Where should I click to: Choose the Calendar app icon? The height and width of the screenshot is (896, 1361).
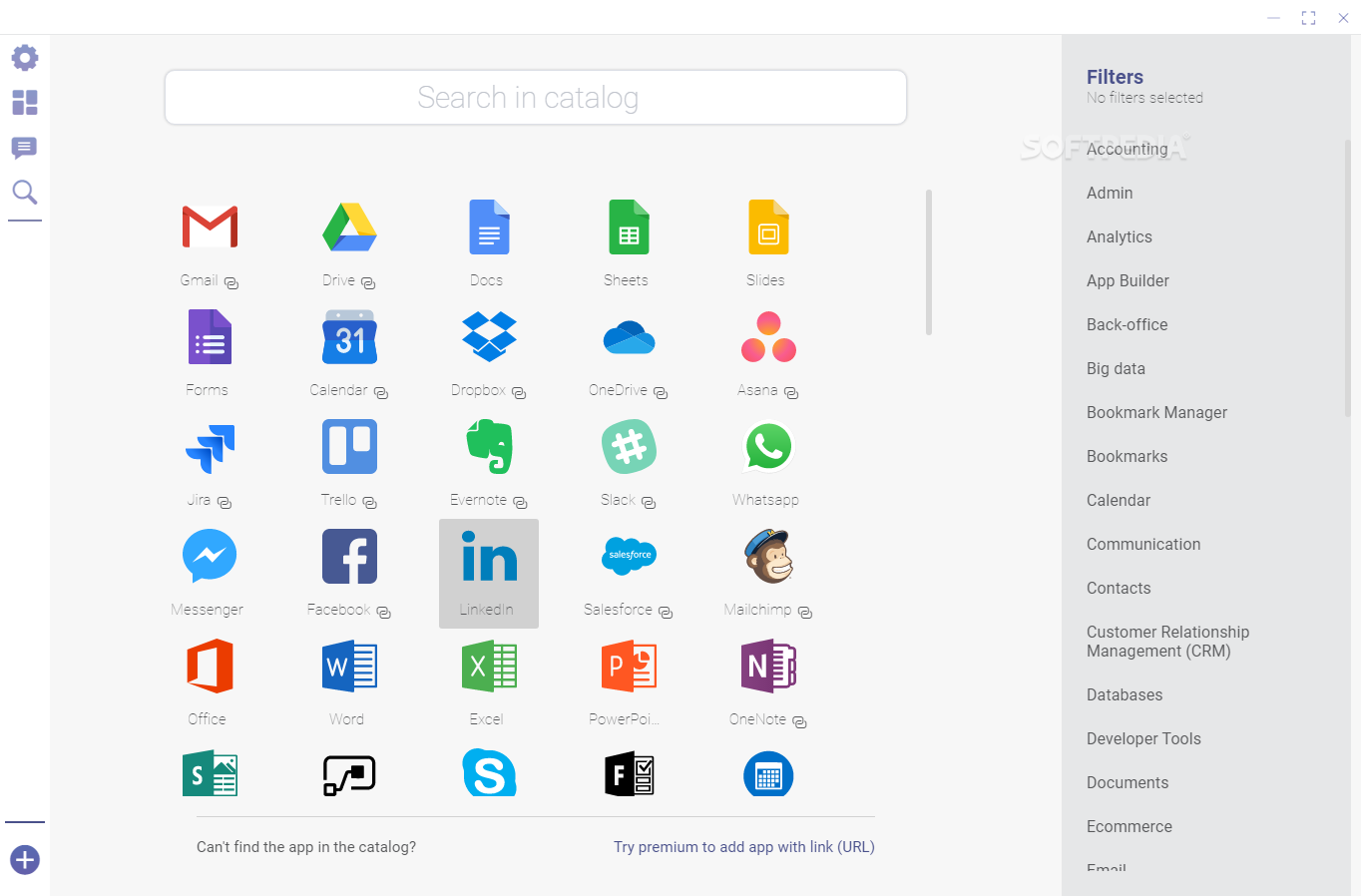pyautogui.click(x=349, y=337)
